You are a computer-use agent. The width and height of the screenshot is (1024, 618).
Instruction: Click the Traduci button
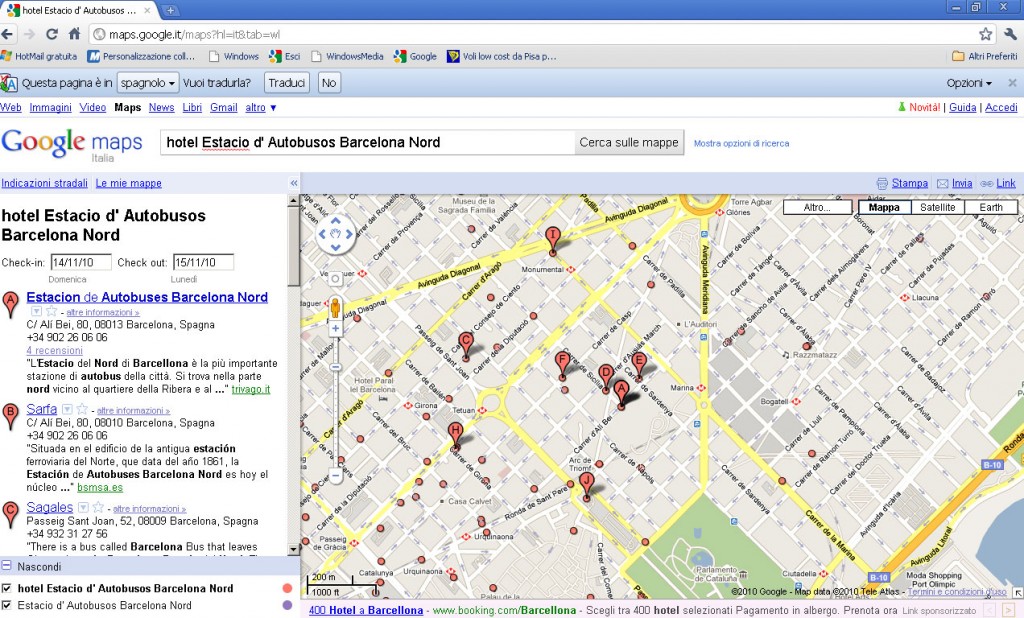click(x=287, y=83)
